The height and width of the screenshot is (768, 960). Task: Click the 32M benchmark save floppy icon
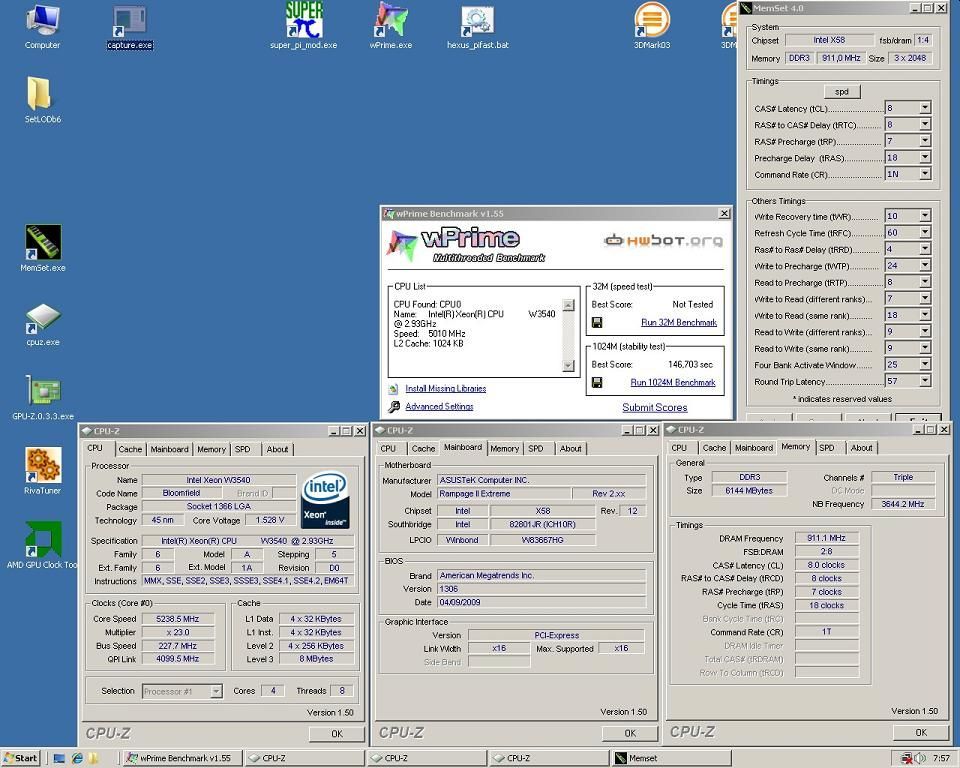[597, 322]
